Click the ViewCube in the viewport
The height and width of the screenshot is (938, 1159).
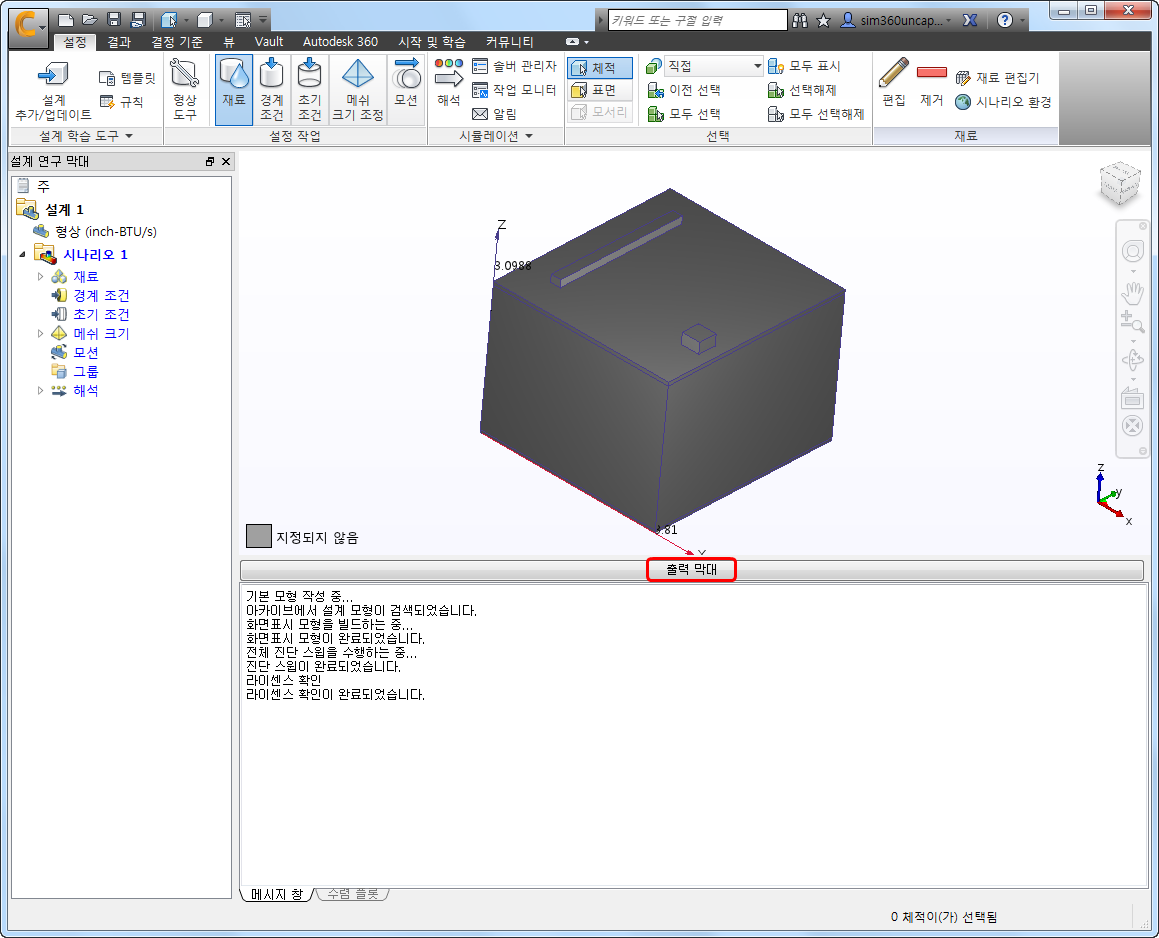(1120, 183)
